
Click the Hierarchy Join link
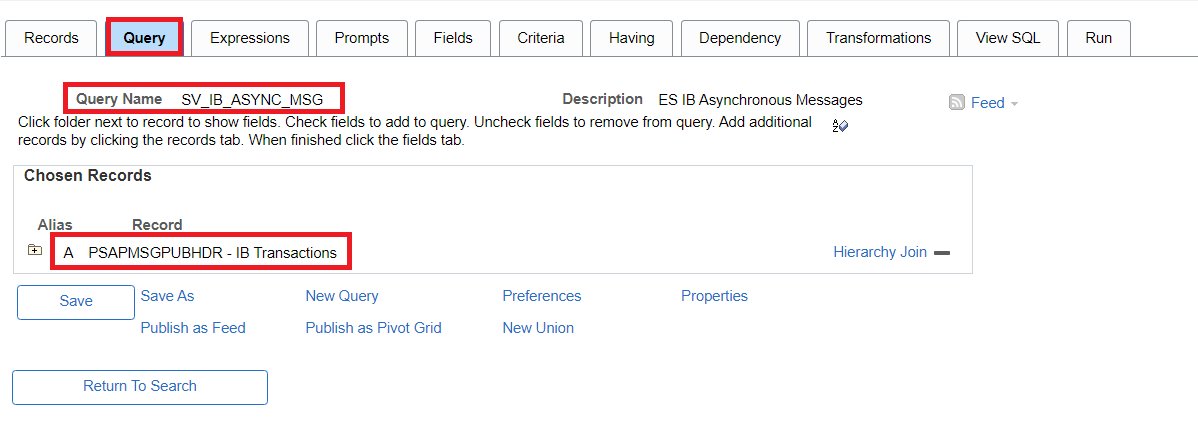point(880,252)
